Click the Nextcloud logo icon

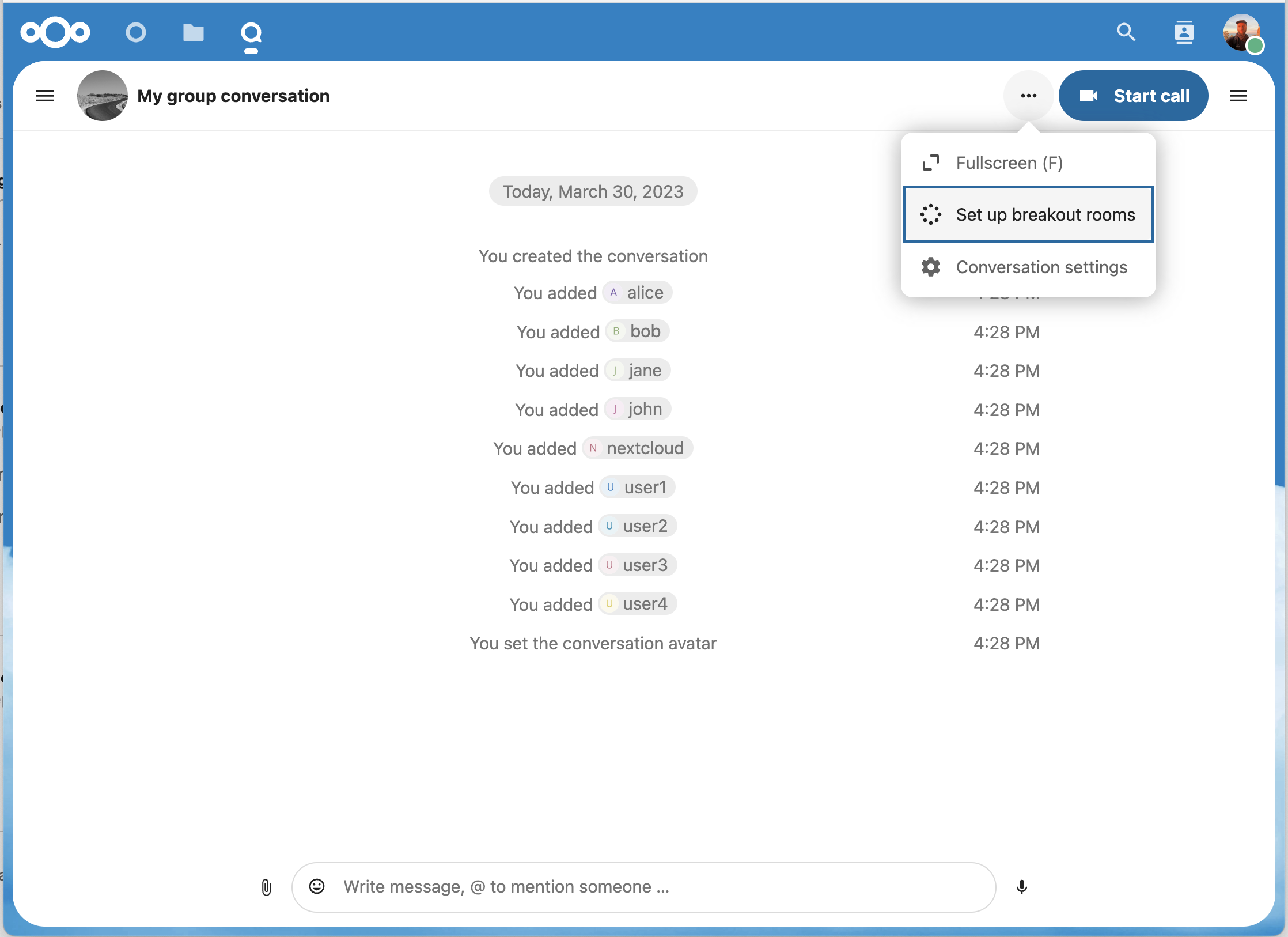pyautogui.click(x=55, y=32)
